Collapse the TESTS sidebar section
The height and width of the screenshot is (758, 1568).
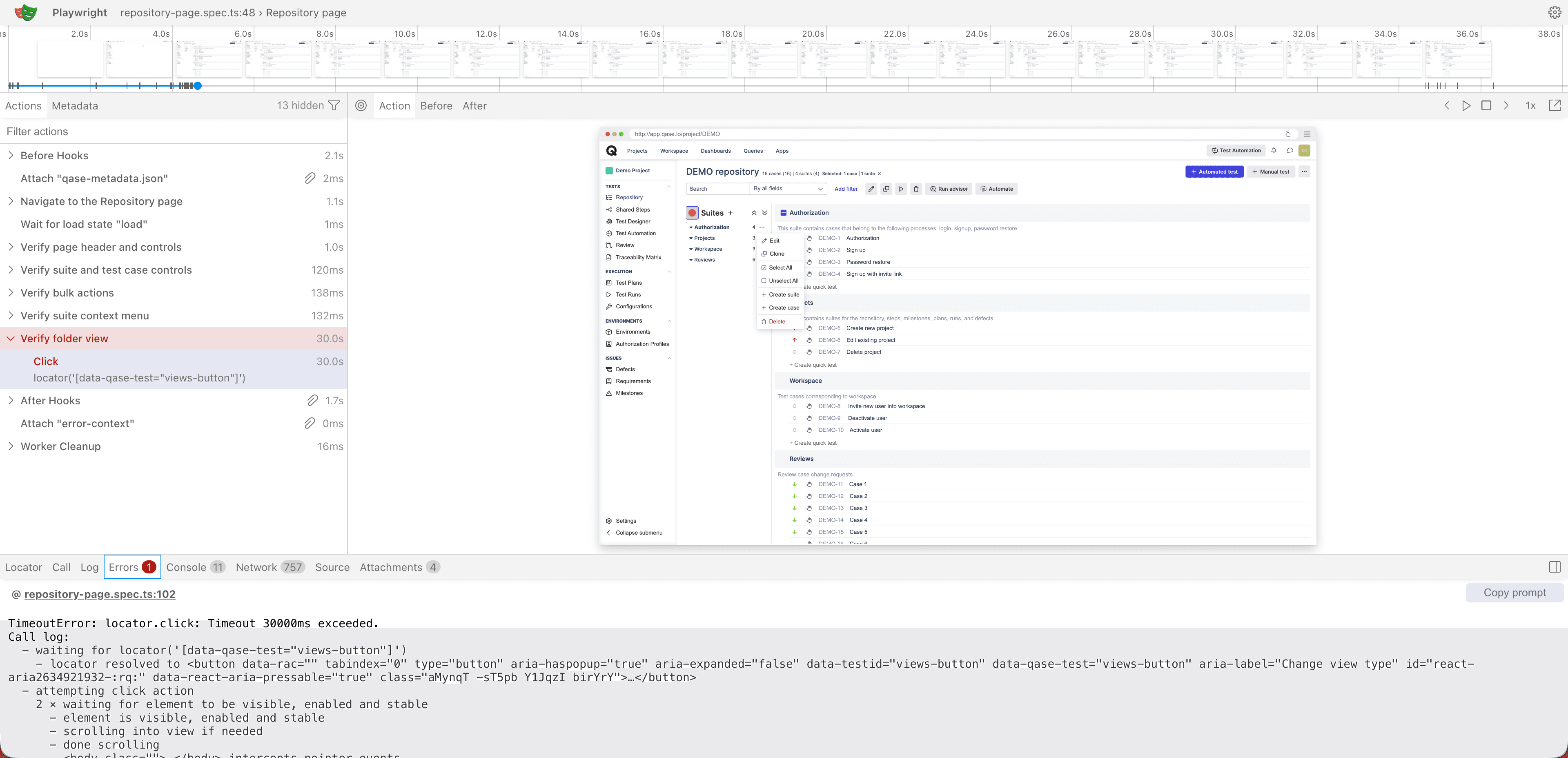tap(669, 187)
